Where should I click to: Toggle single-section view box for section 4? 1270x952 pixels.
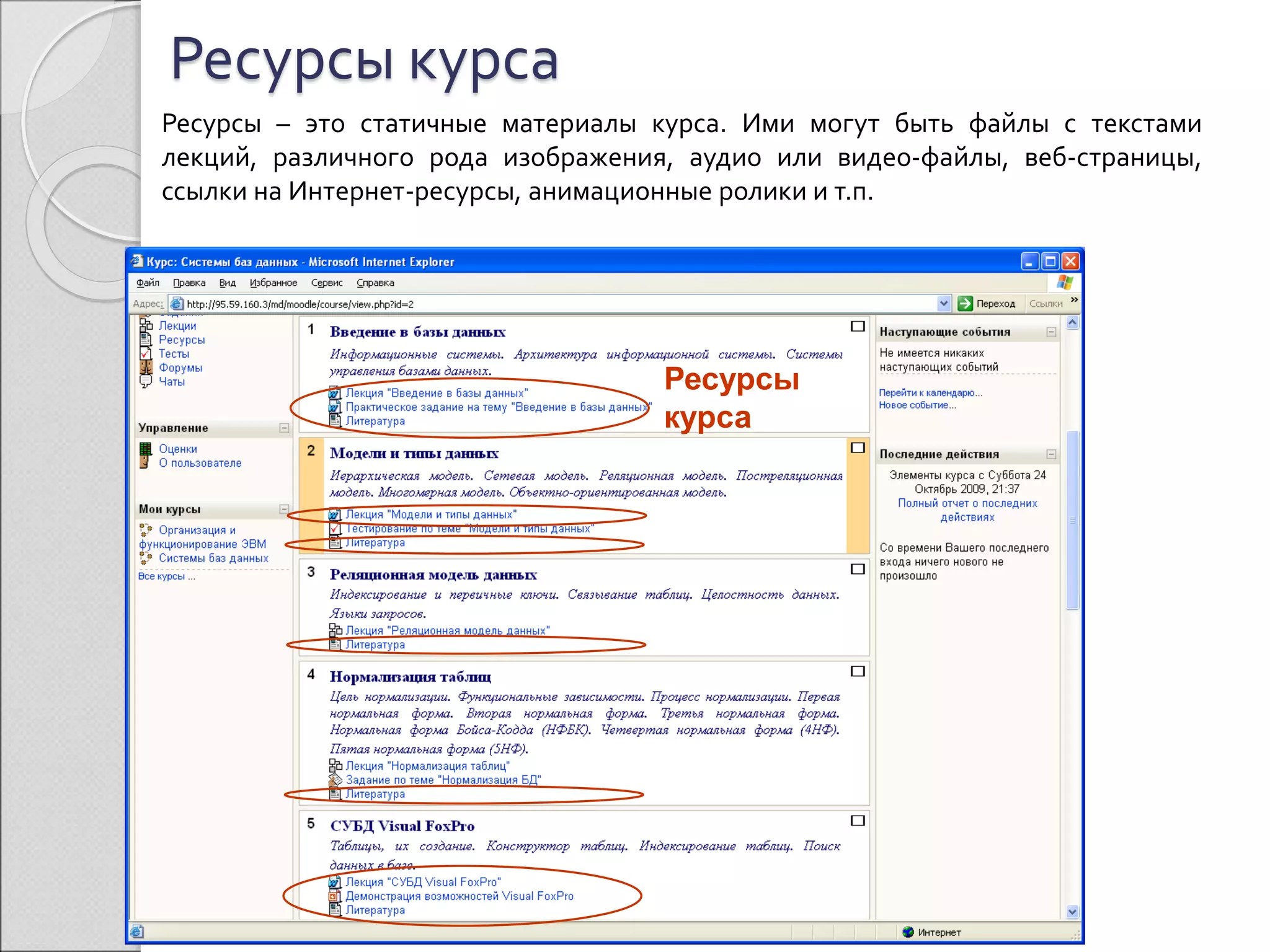858,671
